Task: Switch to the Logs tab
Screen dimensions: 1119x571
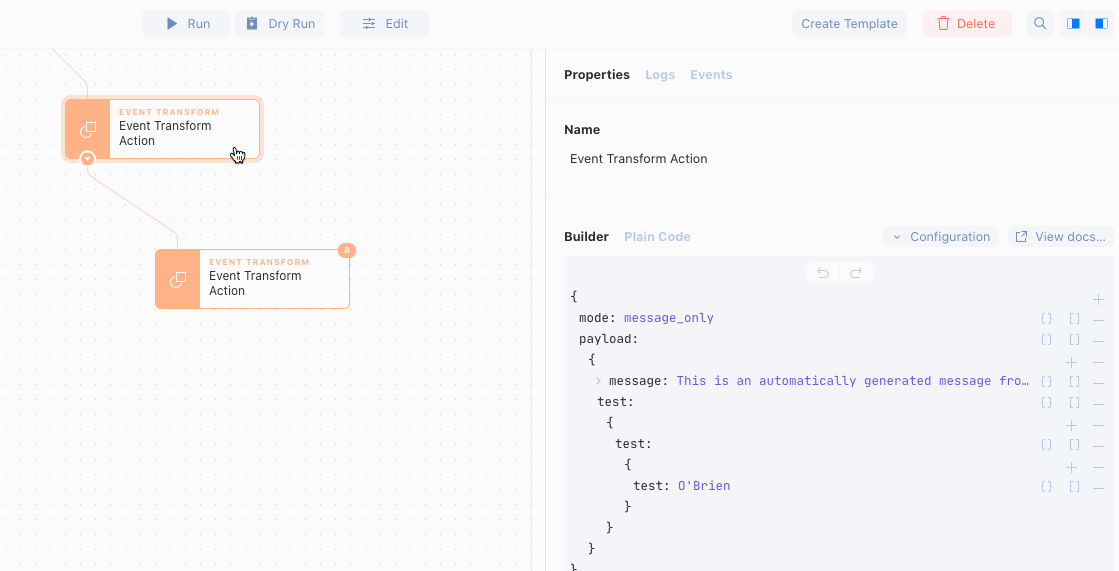Action: [x=660, y=75]
